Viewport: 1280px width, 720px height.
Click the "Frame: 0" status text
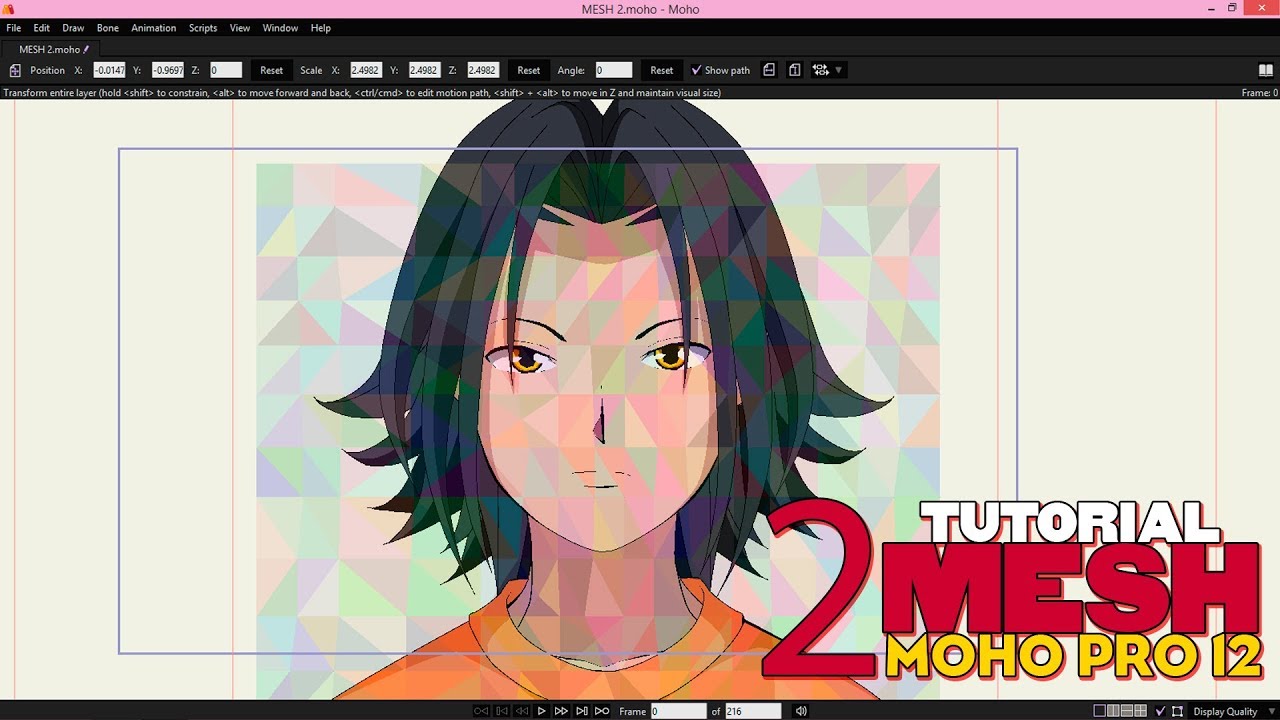click(1259, 93)
